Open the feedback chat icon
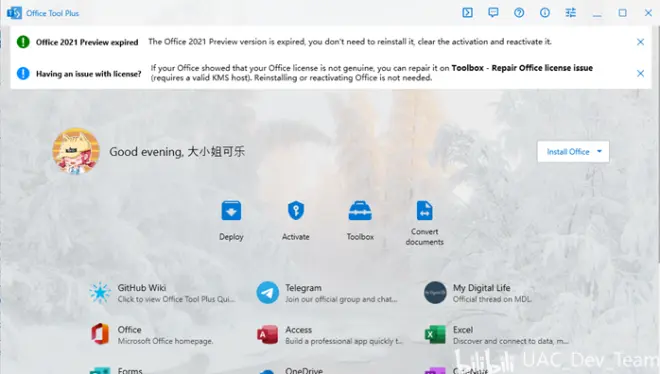 point(493,13)
